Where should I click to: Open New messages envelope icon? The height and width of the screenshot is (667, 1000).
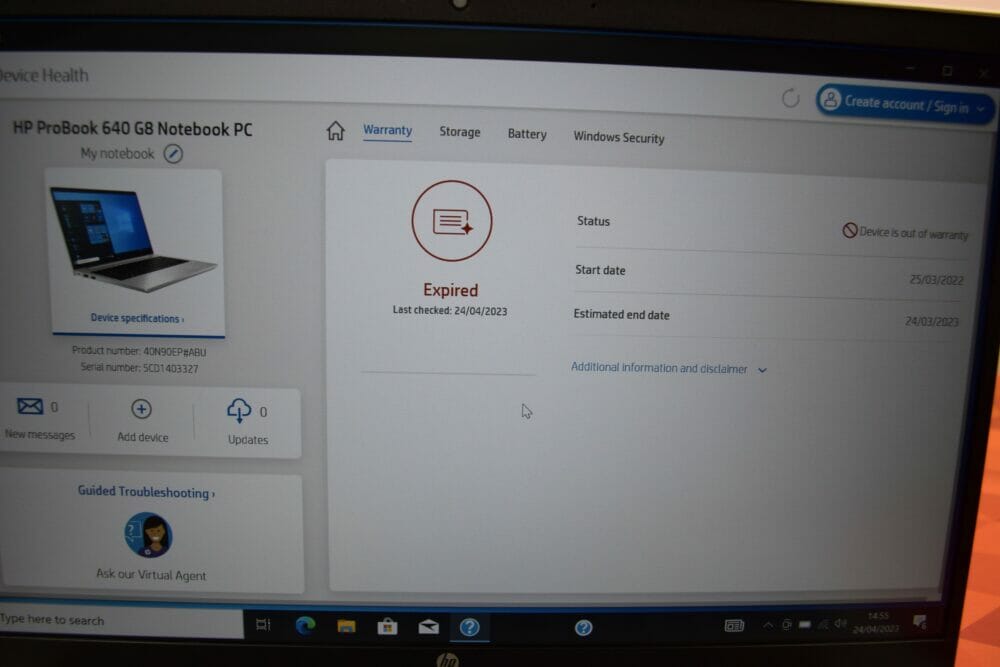coord(30,406)
